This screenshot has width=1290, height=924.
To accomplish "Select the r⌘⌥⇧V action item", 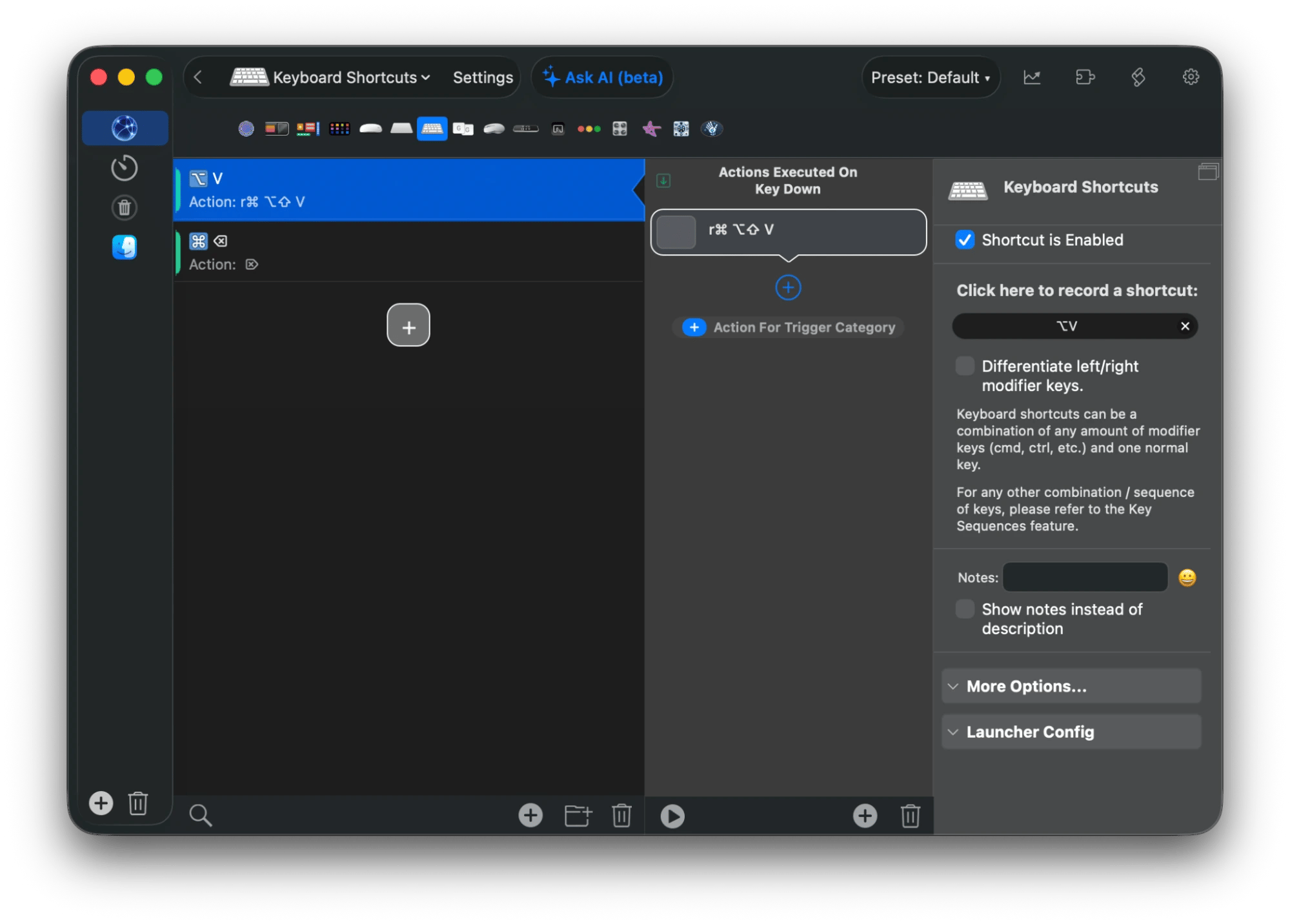I will (788, 232).
